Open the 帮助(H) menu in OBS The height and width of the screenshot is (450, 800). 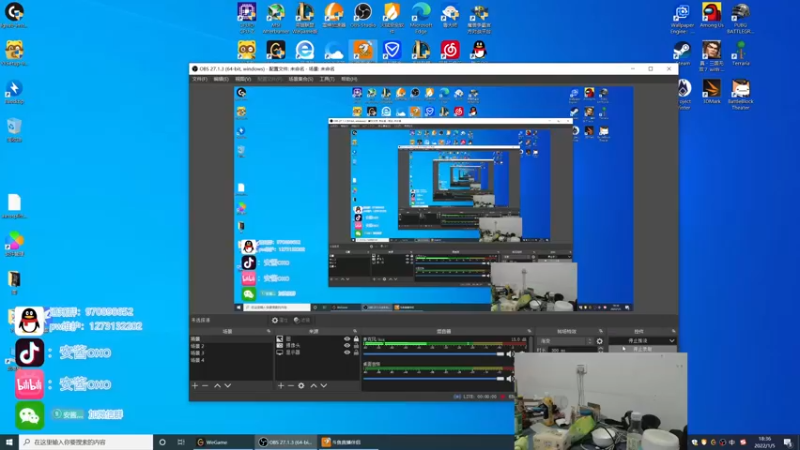click(349, 79)
